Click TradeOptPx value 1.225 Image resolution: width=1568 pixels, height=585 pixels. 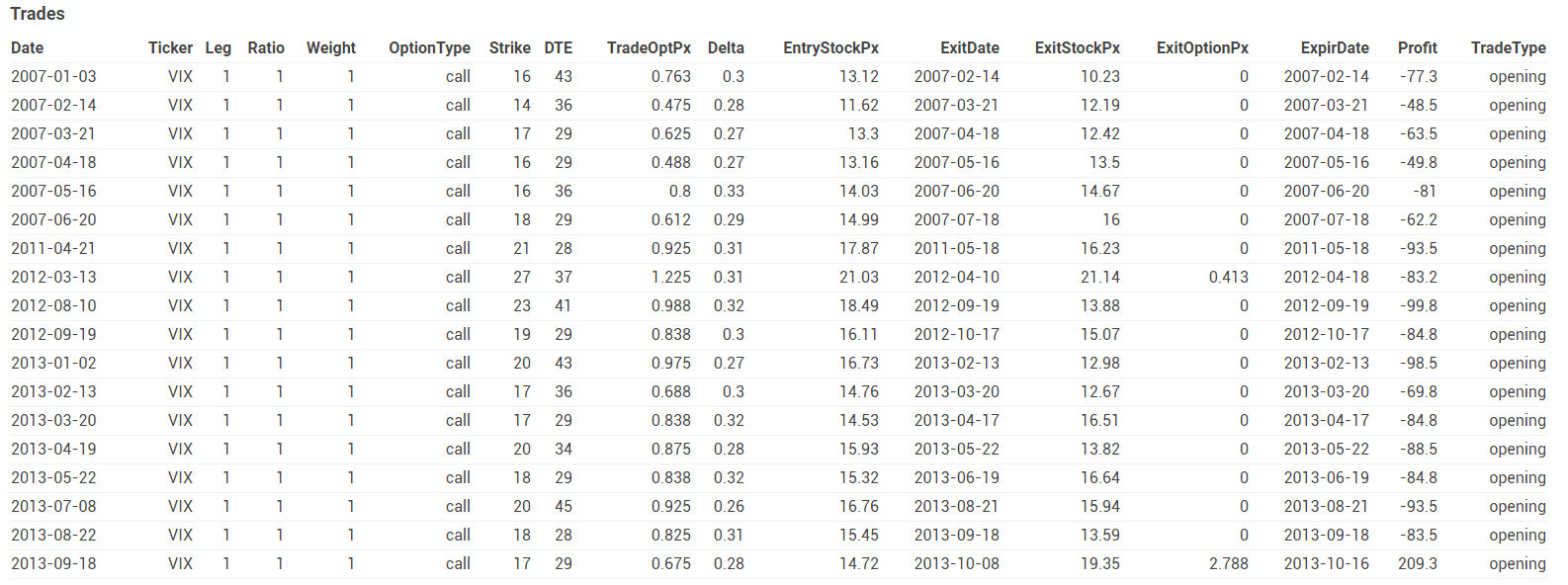tap(671, 277)
